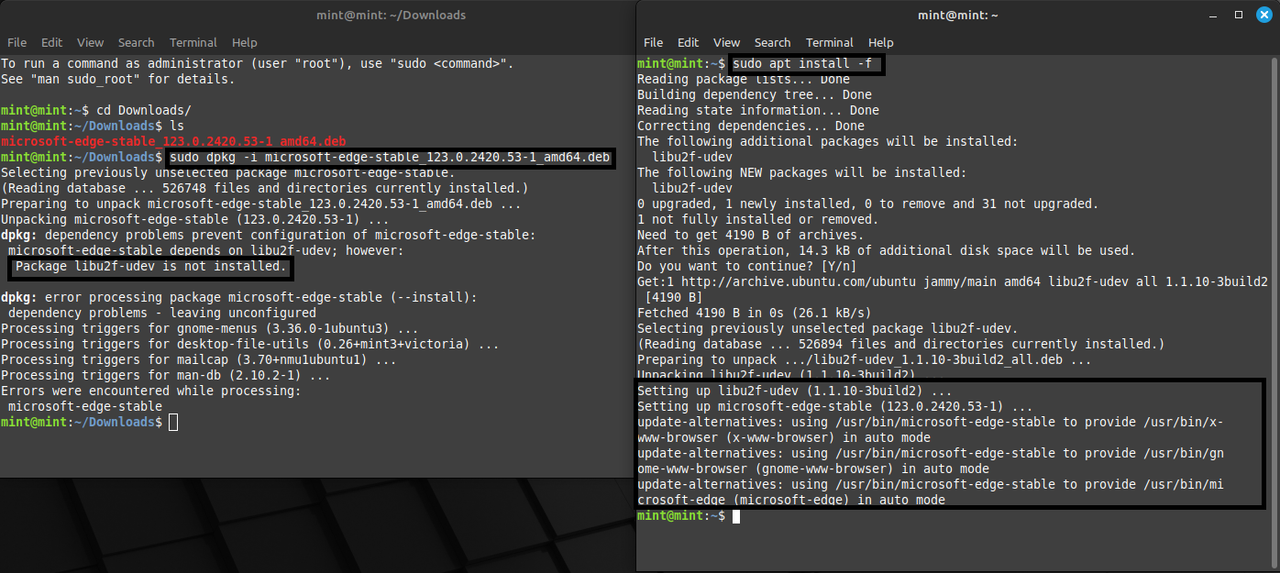The image size is (1280, 573).
Task: Open View menu in the mint@mint: ~ terminal
Action: pyautogui.click(x=727, y=43)
